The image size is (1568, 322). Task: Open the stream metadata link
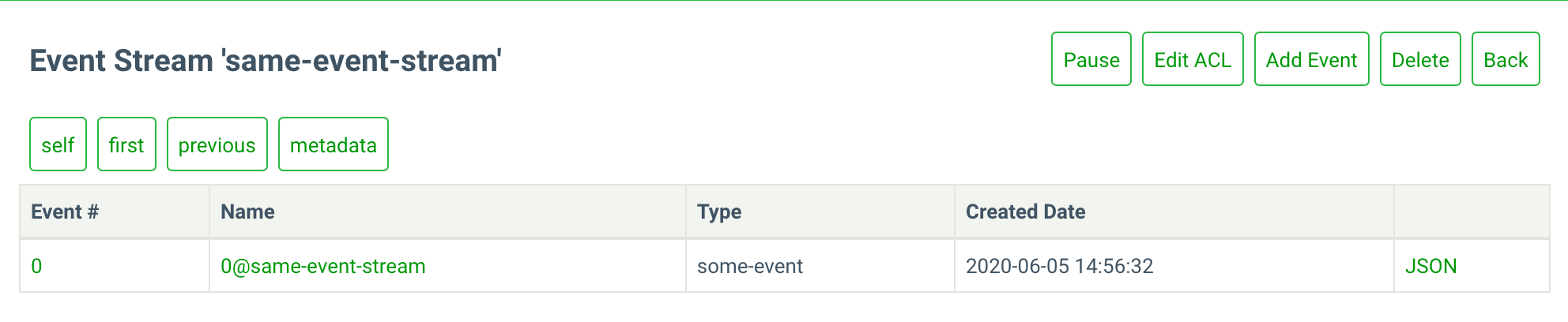[333, 144]
